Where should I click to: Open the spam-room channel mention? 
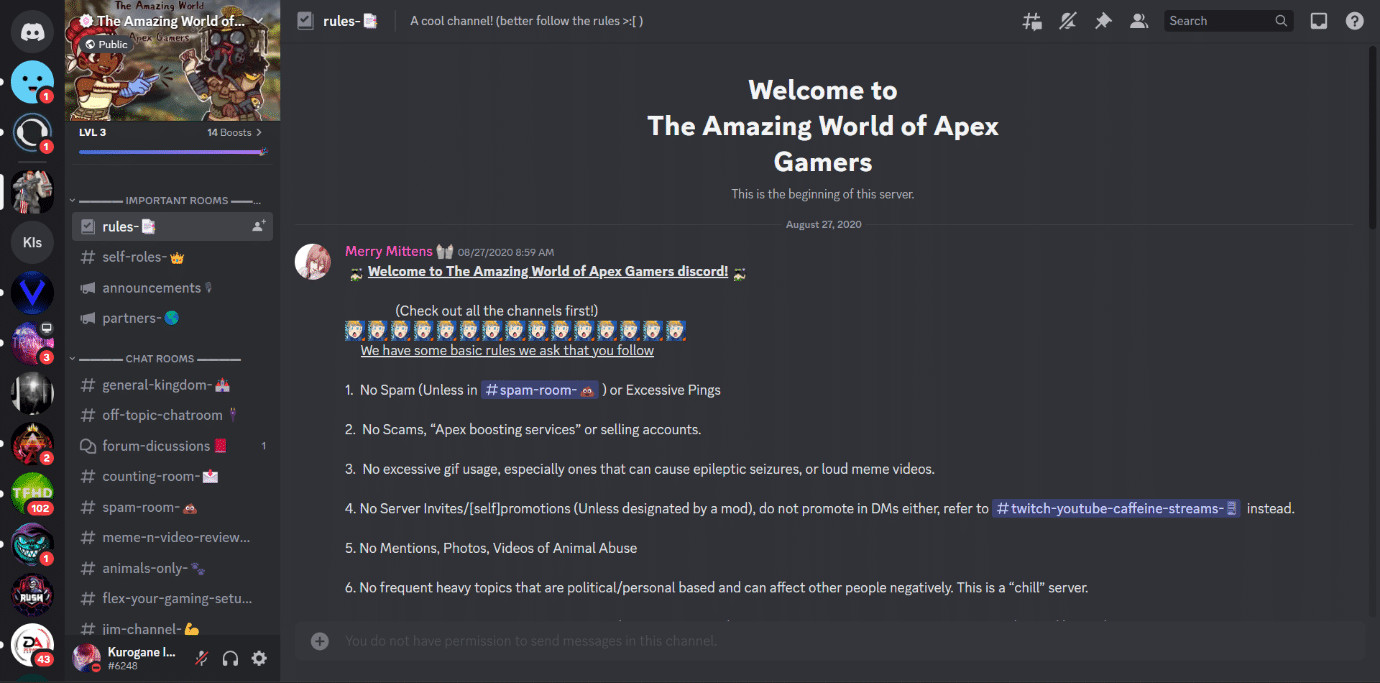click(x=539, y=389)
